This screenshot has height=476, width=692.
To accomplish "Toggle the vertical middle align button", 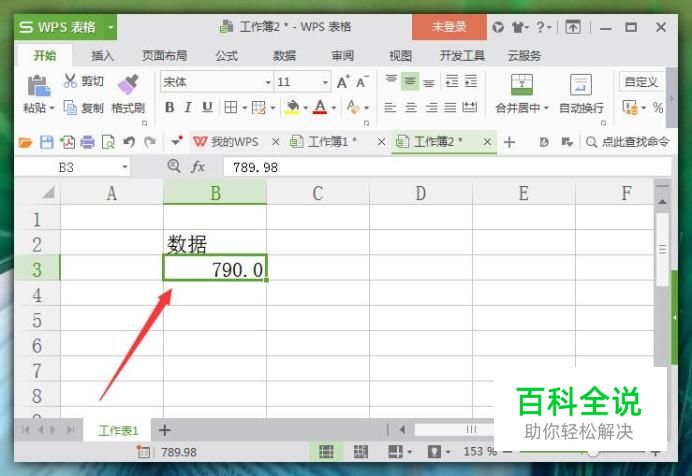I will (410, 81).
